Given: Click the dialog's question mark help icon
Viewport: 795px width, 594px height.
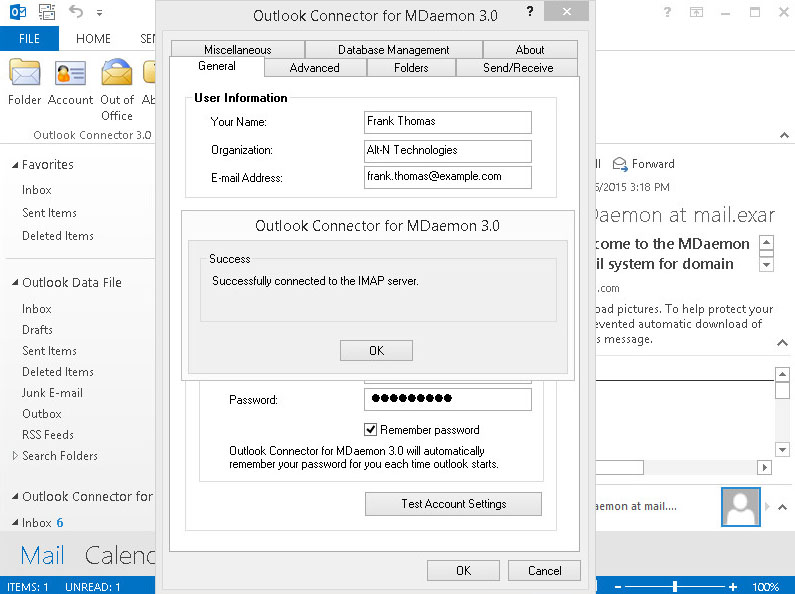Looking at the screenshot, I should tap(530, 13).
